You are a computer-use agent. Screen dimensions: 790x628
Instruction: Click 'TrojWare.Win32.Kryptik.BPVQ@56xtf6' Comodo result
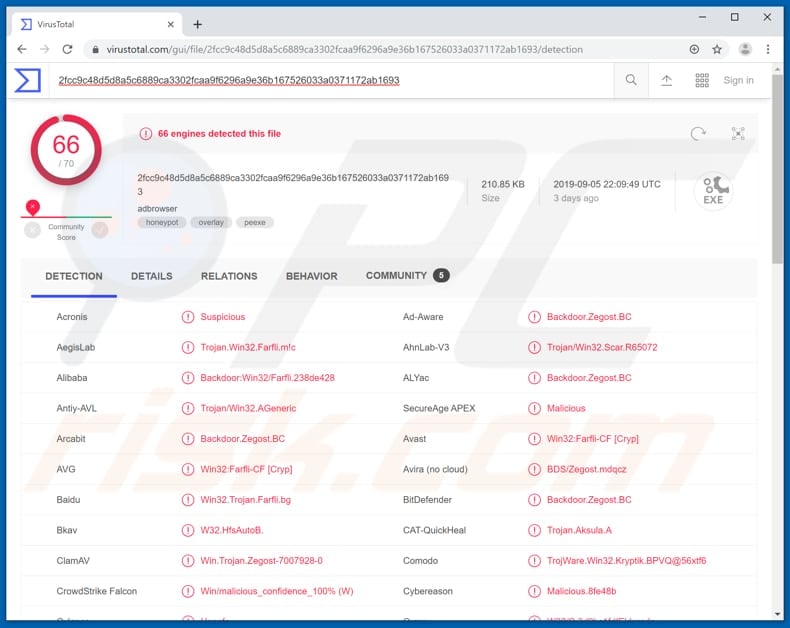pyautogui.click(x=627, y=560)
